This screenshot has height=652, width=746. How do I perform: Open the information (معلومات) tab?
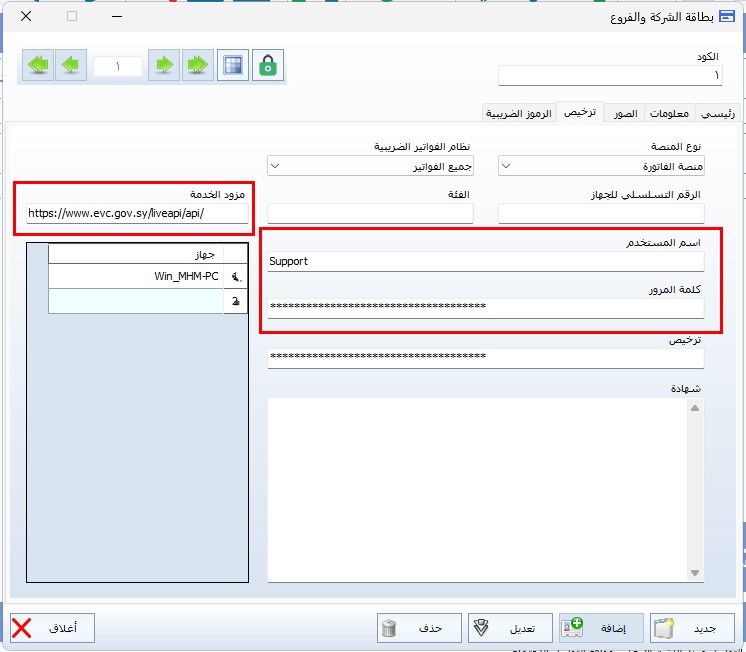click(x=669, y=114)
